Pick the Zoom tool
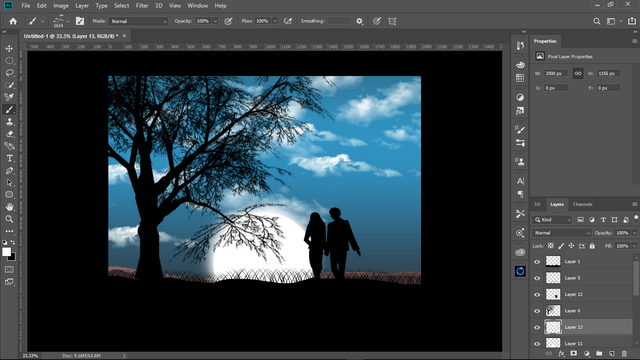 (9, 219)
